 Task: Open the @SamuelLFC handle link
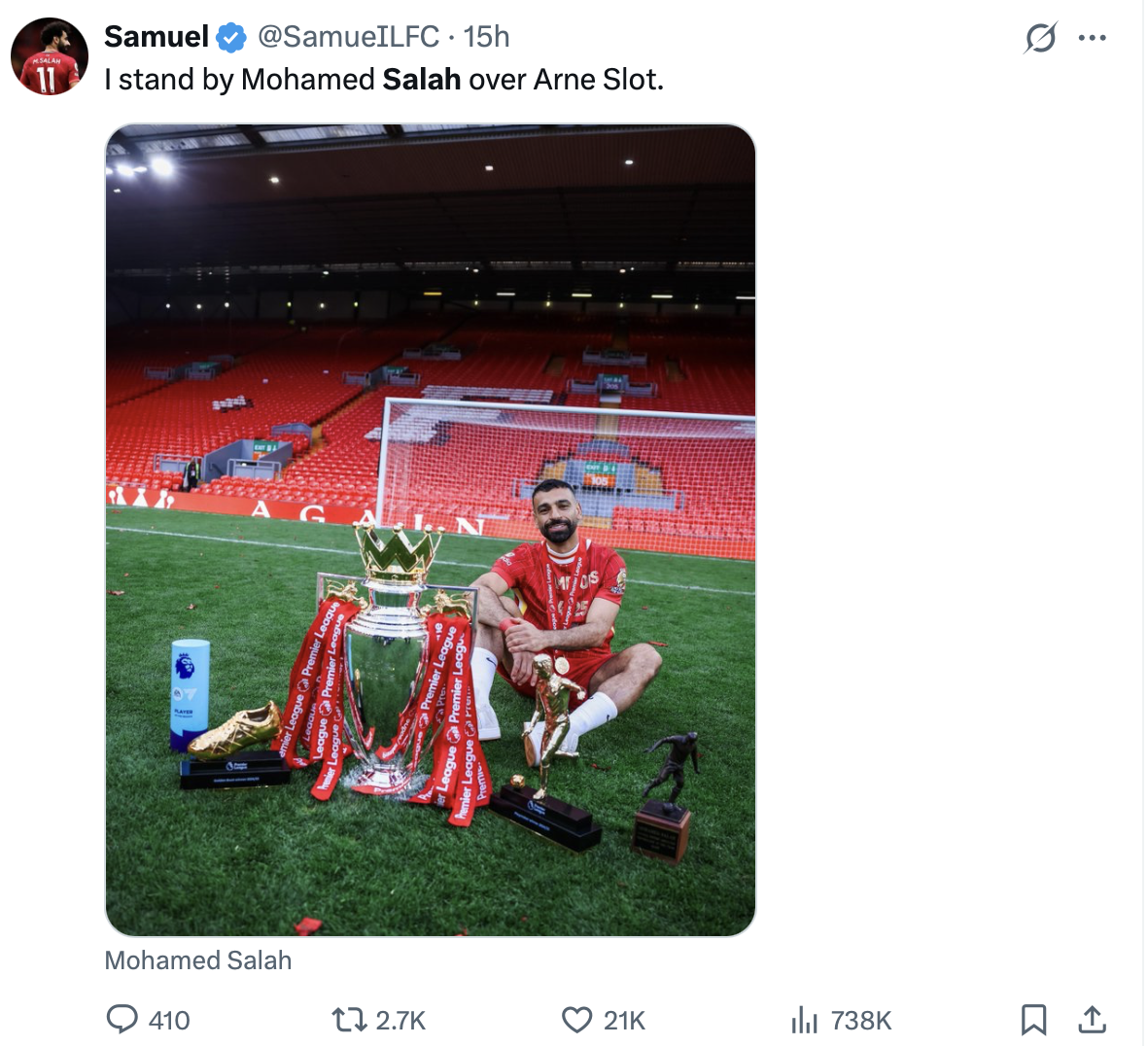pyautogui.click(x=348, y=37)
